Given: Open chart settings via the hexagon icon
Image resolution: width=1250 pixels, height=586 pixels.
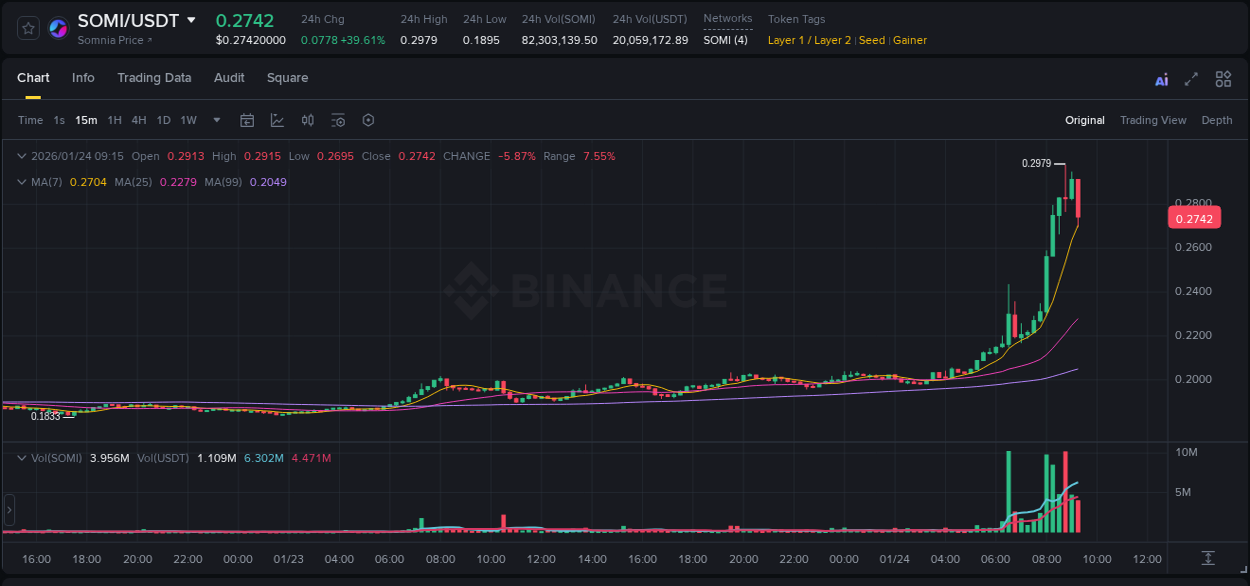Looking at the screenshot, I should [368, 120].
